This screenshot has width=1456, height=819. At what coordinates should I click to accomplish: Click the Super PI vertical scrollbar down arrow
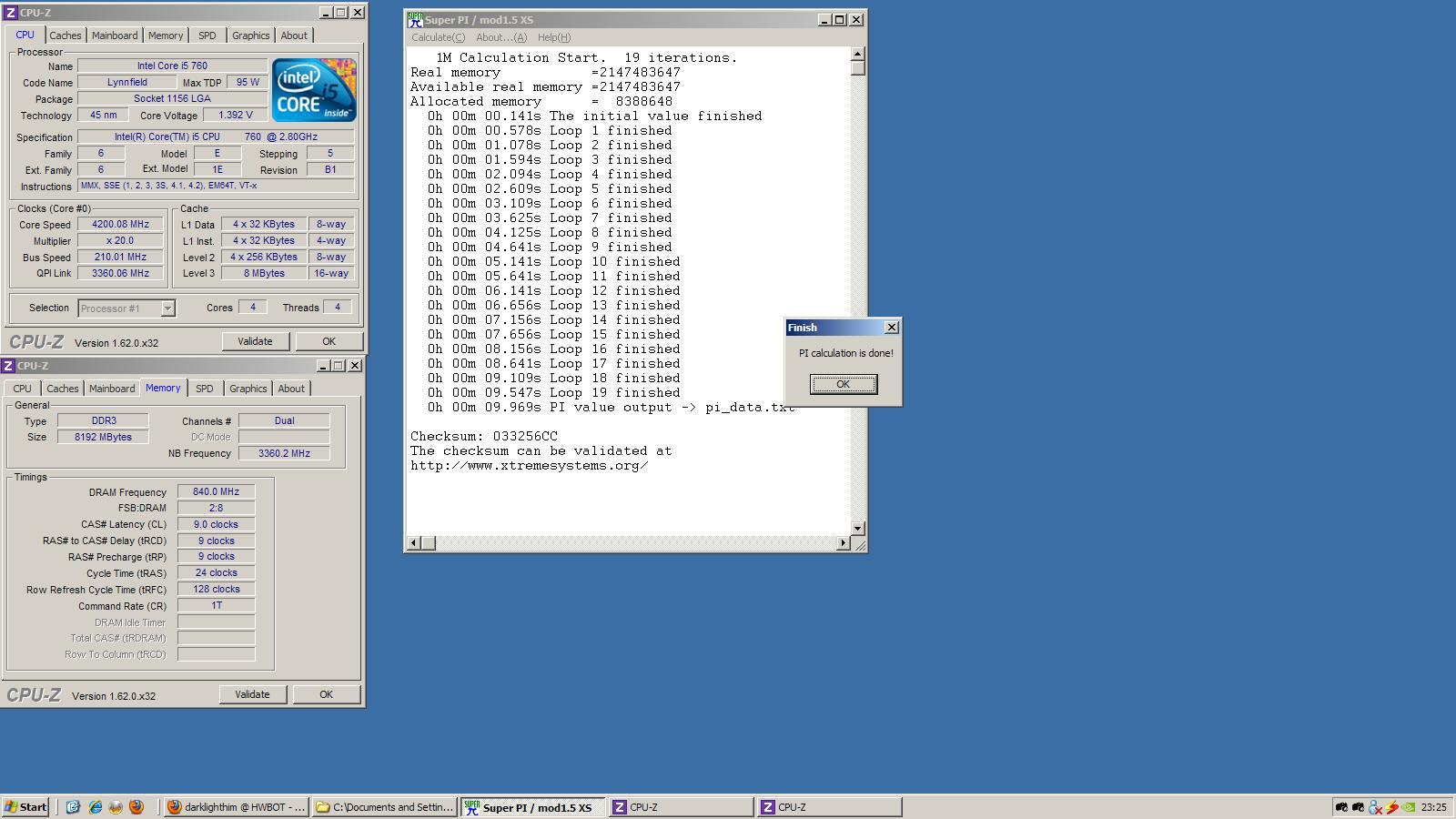[857, 529]
